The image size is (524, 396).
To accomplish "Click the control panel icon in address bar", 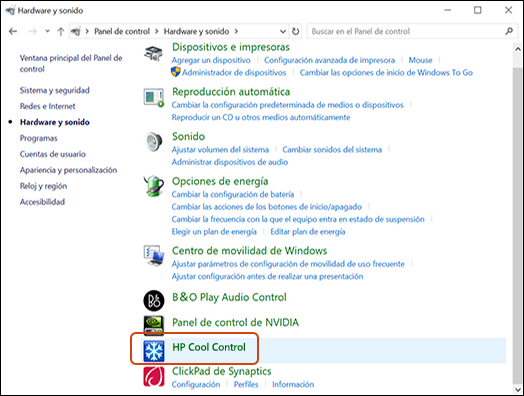I will pyautogui.click(x=76, y=31).
